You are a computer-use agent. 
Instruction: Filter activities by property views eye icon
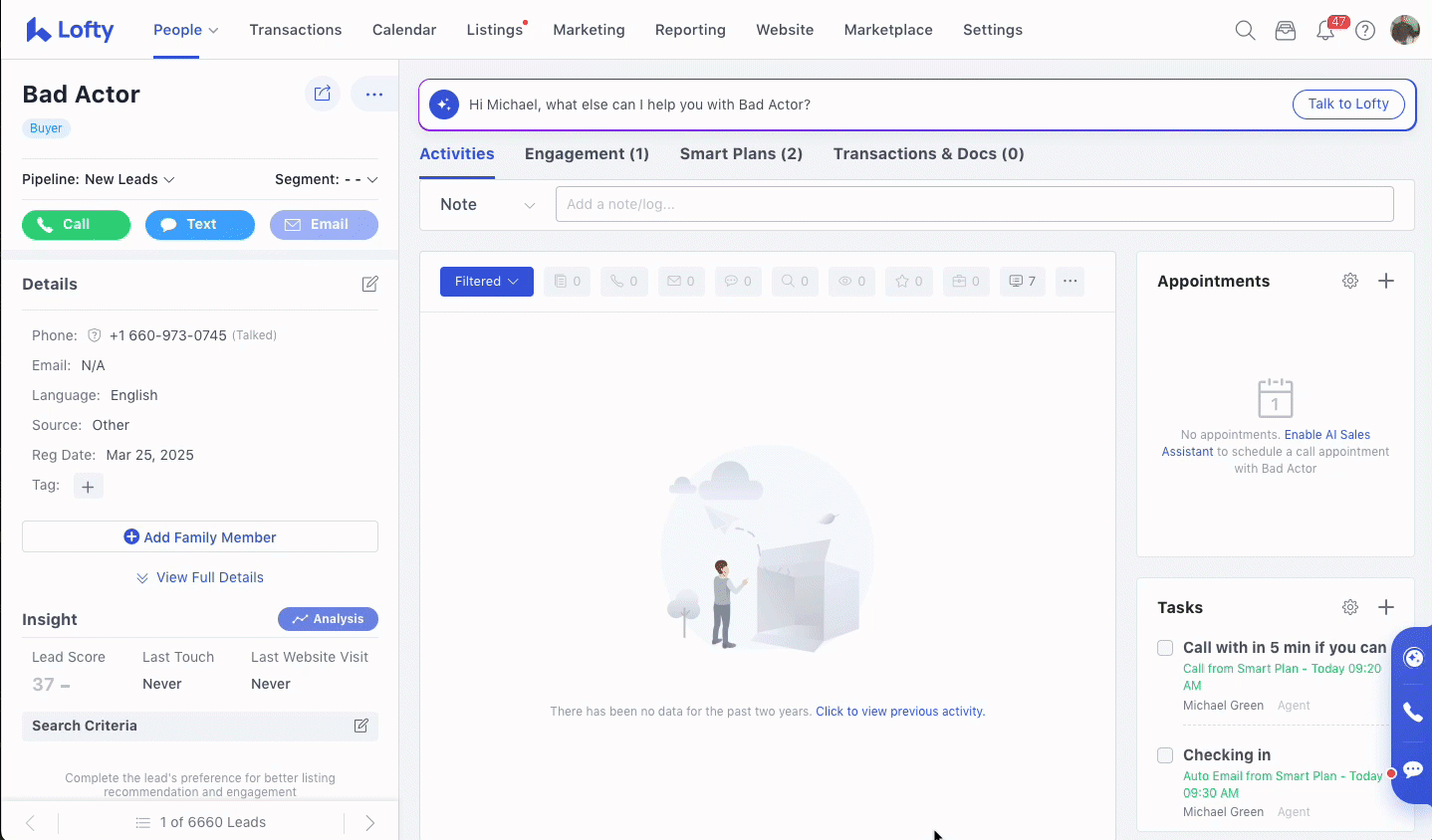tap(851, 282)
